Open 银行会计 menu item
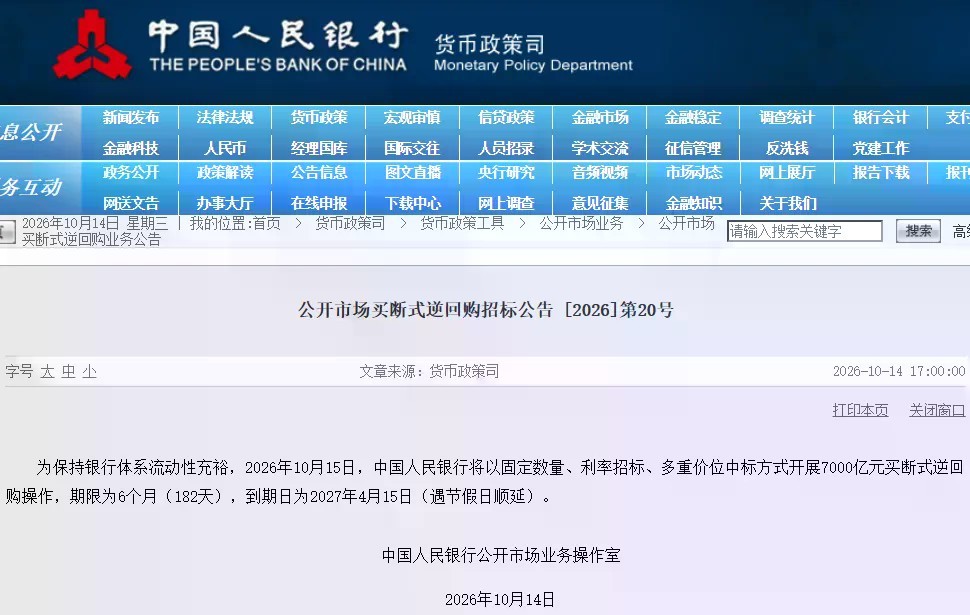 click(881, 117)
